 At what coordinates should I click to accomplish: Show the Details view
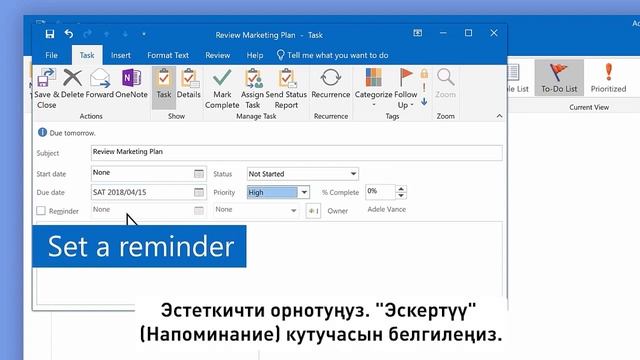[x=189, y=84]
